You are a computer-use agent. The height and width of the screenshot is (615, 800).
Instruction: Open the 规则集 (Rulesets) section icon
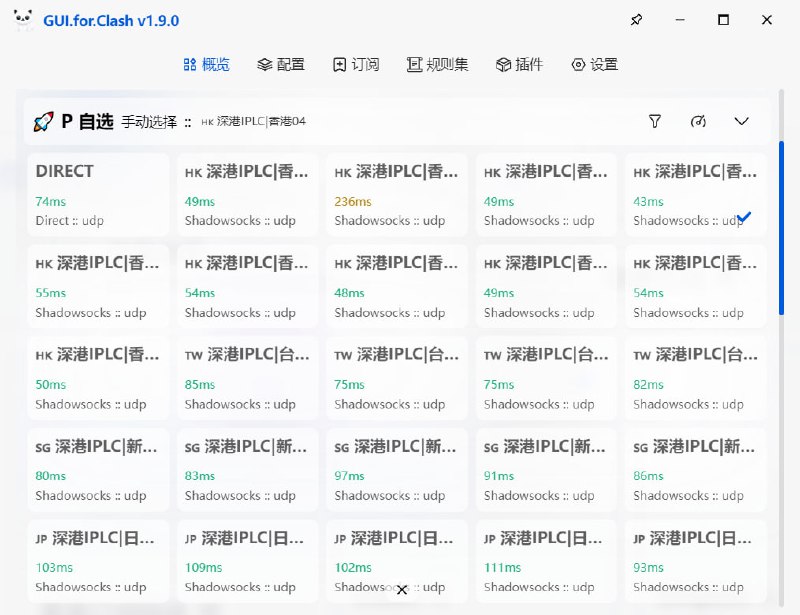tap(414, 63)
